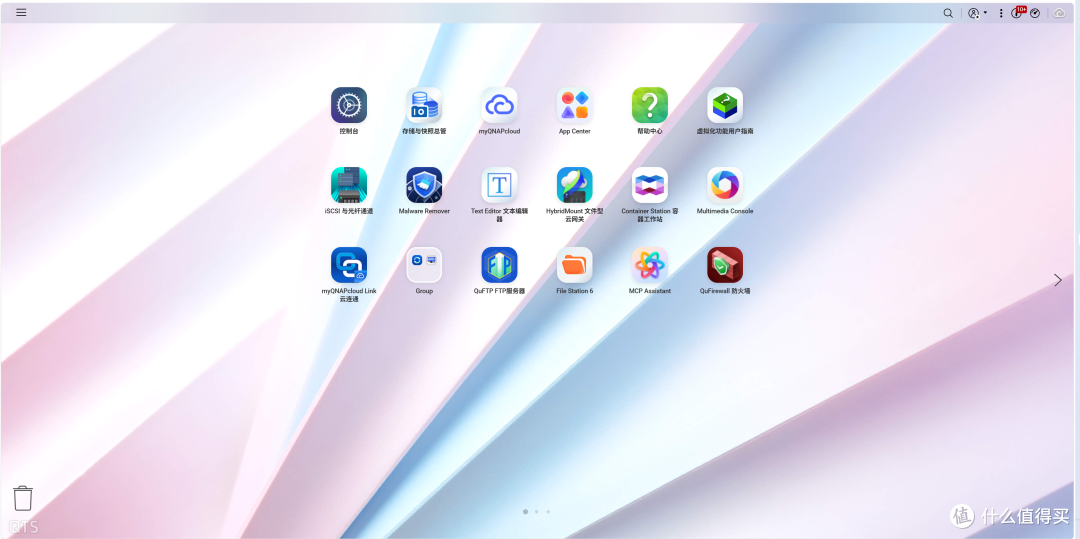The height and width of the screenshot is (539, 1080).
Task: Click the cloud status icon in the top bar
Action: 1059,13
